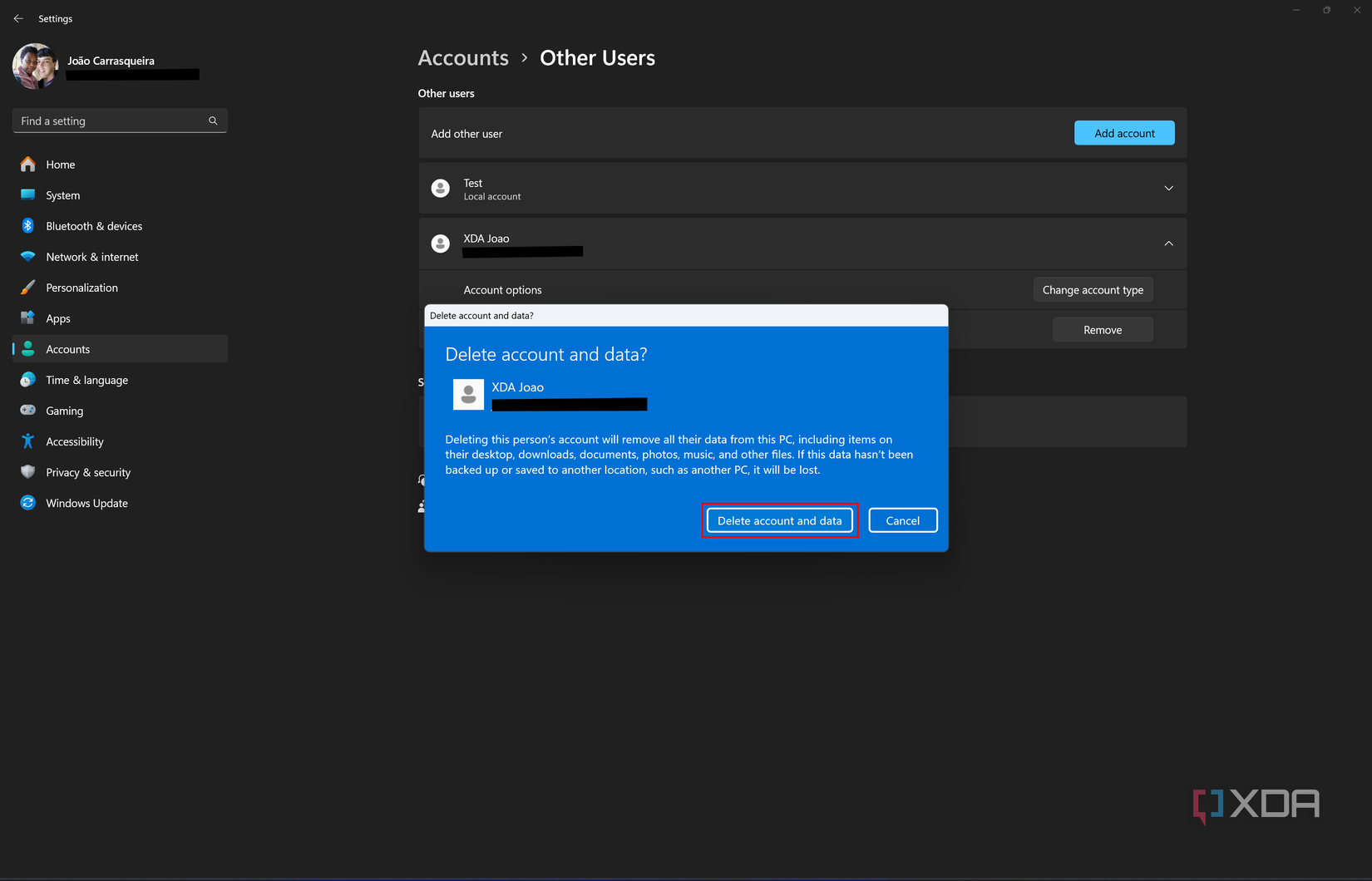Viewport: 1372px width, 881px height.
Task: Click the Bluetooth & devices icon
Action: pyautogui.click(x=28, y=226)
